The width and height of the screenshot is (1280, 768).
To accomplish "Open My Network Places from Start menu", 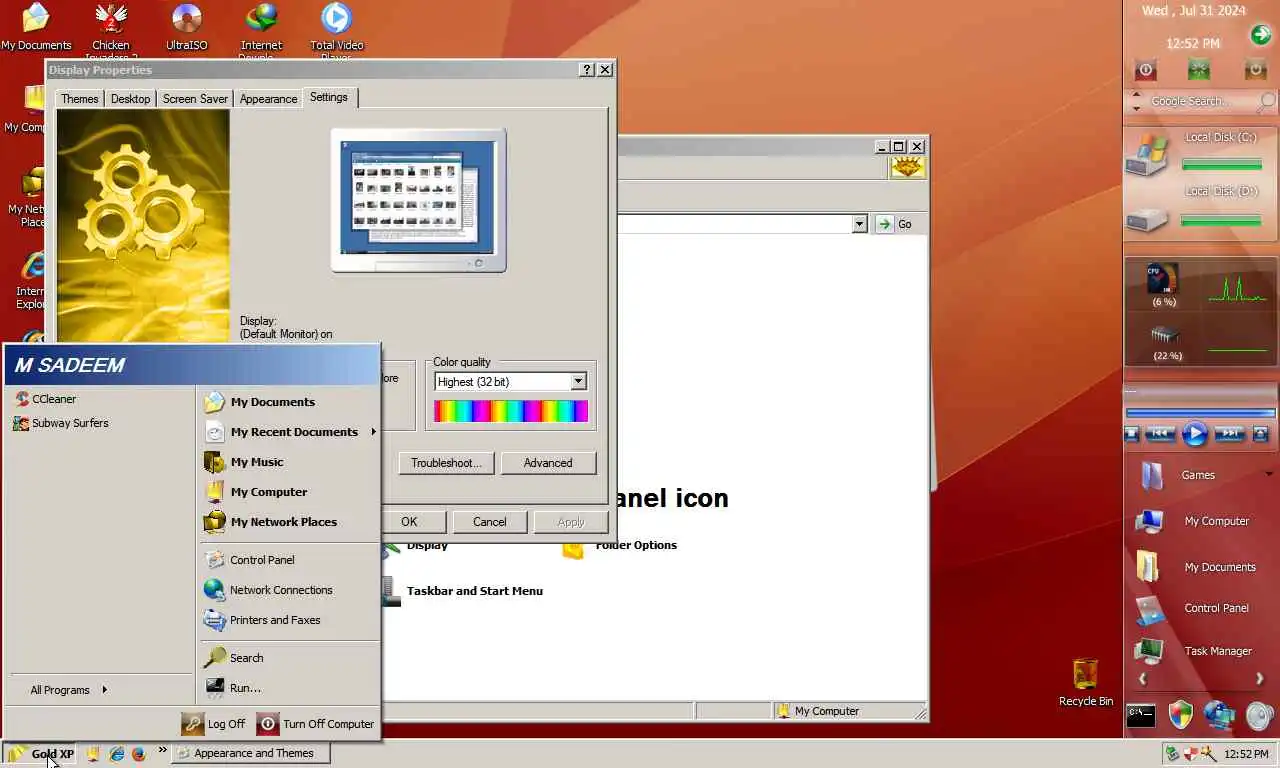I will pyautogui.click(x=271, y=522).
